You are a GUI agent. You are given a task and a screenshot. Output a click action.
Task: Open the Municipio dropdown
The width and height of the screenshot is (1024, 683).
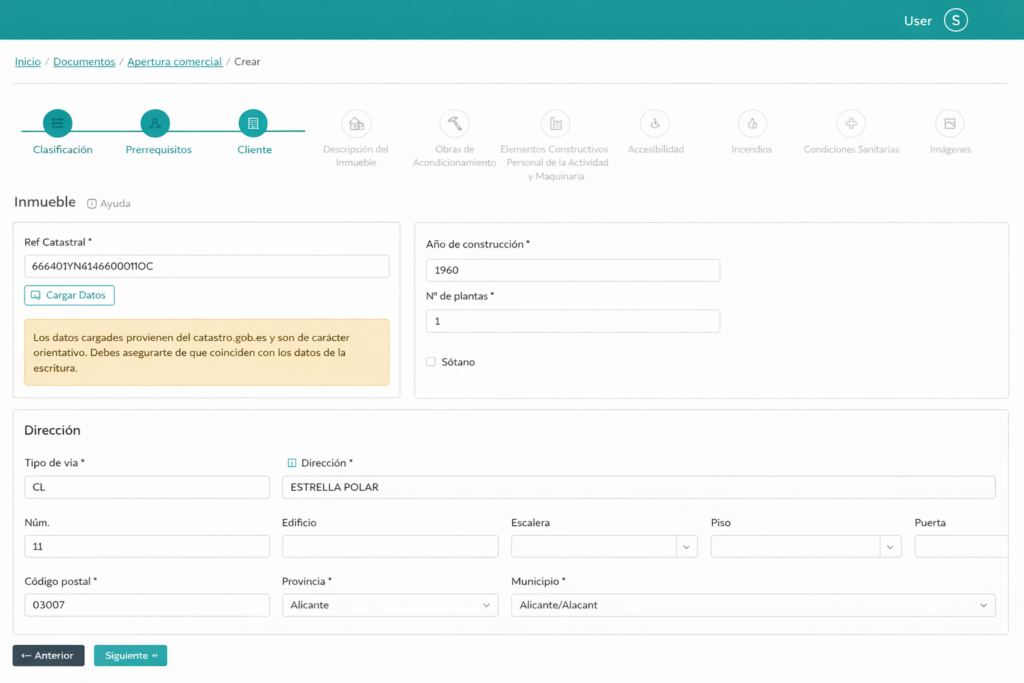[x=753, y=605]
